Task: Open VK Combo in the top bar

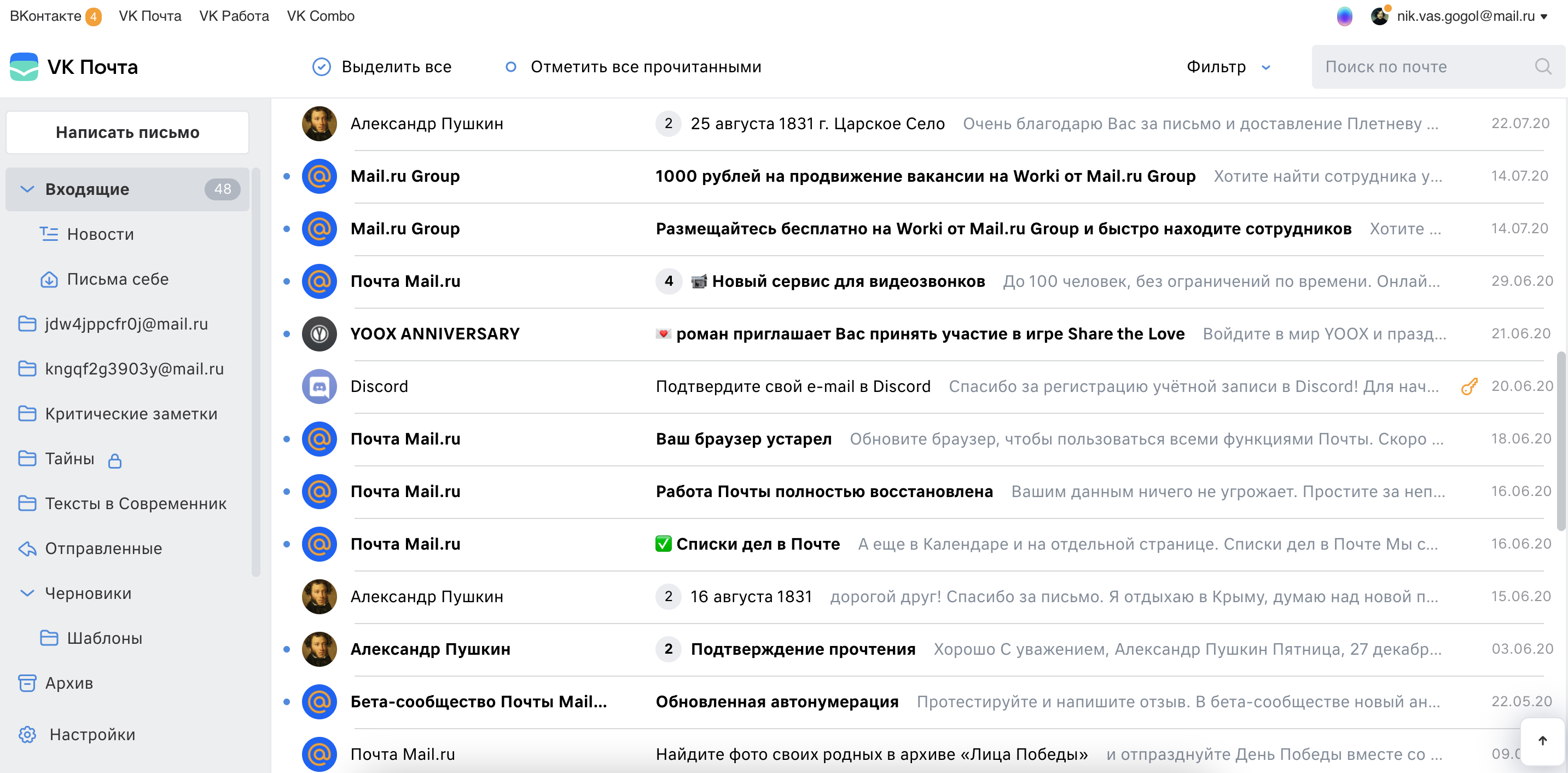Action: [x=321, y=16]
